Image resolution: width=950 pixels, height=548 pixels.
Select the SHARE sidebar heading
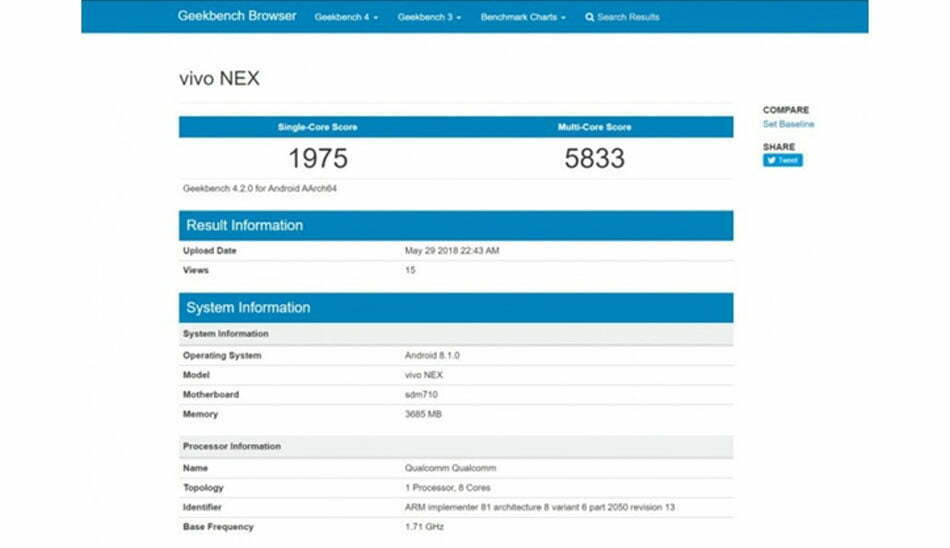[779, 147]
